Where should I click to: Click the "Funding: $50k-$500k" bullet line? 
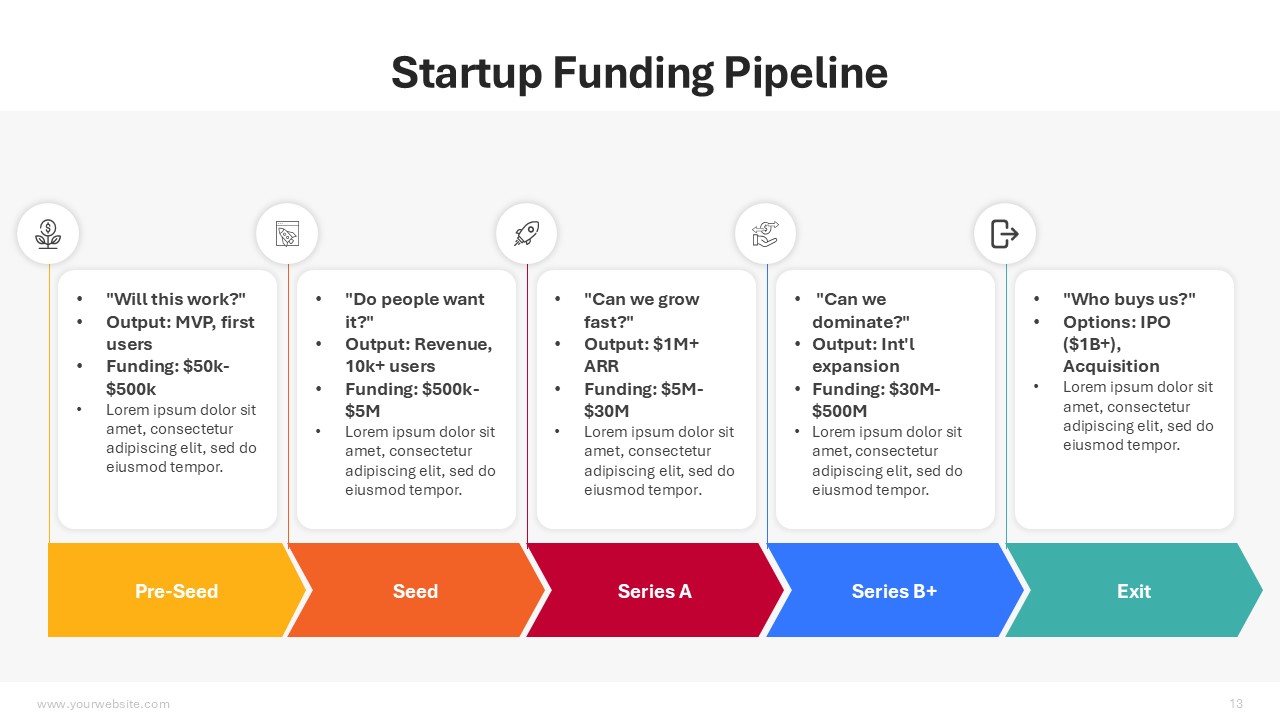point(168,377)
